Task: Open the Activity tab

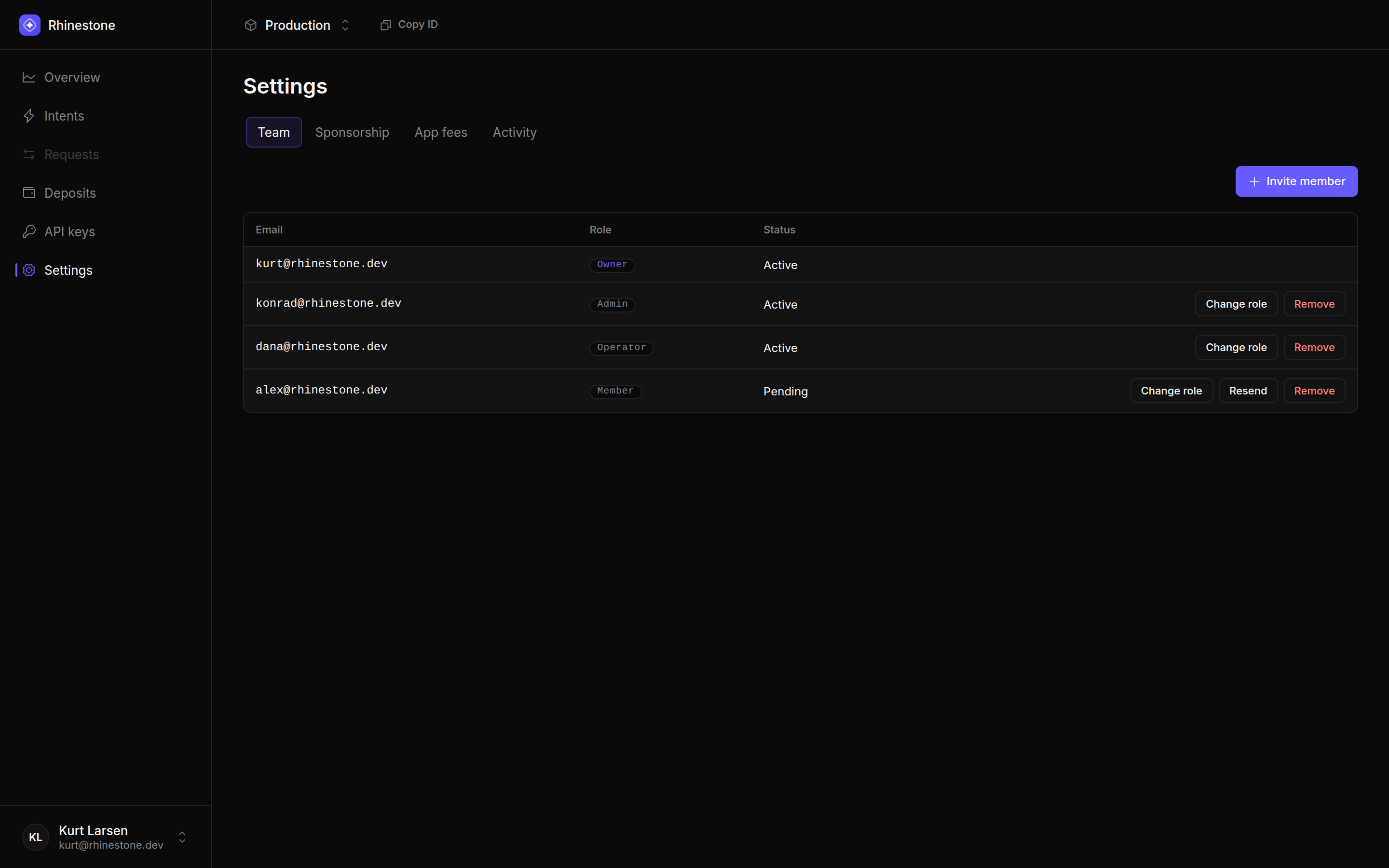Action: pyautogui.click(x=514, y=132)
